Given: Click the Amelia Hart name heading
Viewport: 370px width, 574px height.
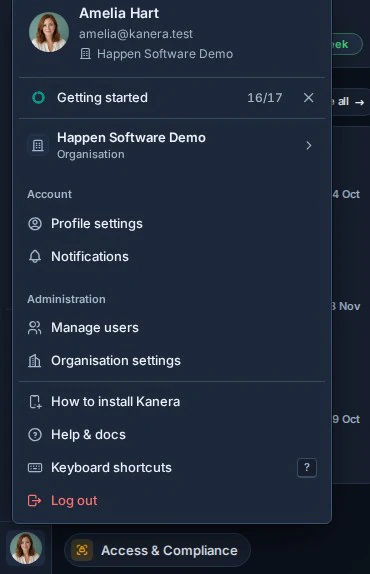Looking at the screenshot, I should point(119,13).
